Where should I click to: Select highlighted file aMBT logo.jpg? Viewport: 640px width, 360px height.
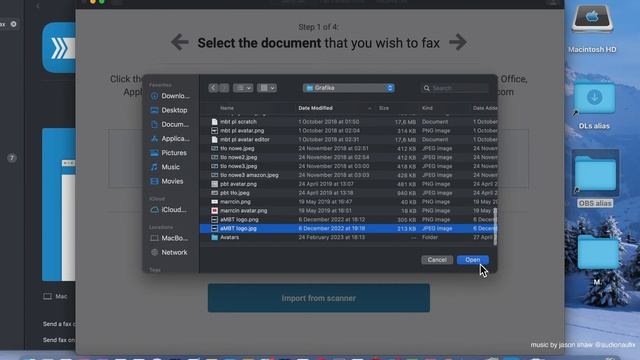click(x=348, y=229)
